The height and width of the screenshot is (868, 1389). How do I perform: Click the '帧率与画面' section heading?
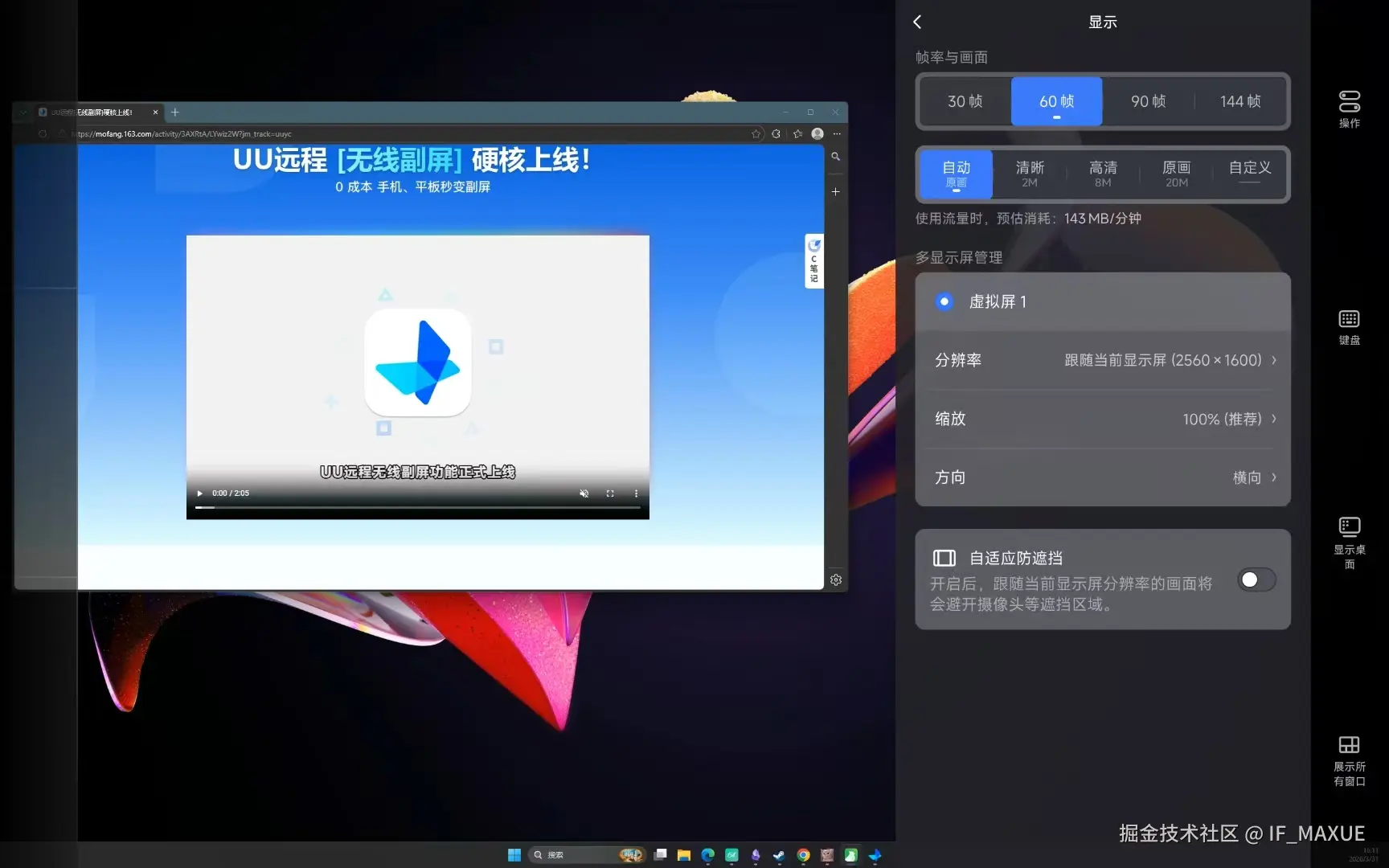click(952, 58)
